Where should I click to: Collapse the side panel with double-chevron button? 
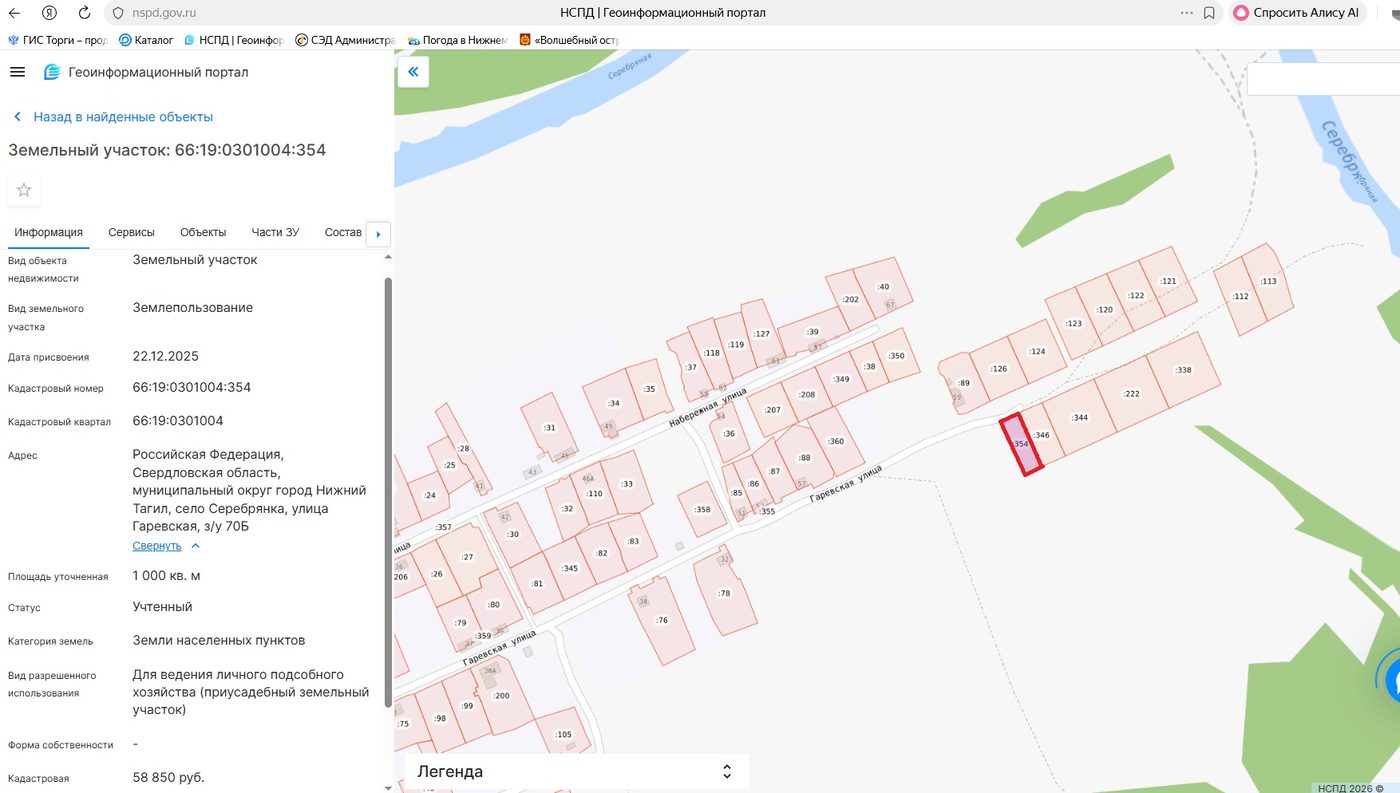[413, 72]
